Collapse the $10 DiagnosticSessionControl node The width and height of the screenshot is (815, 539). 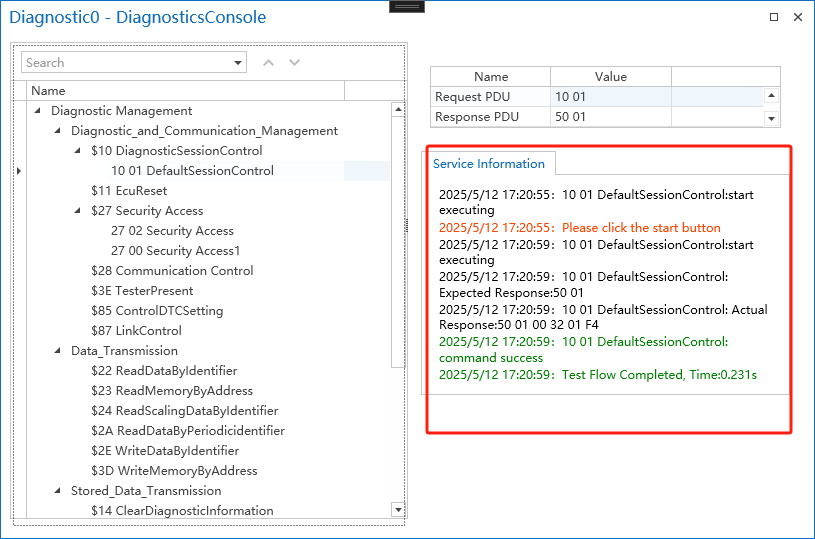click(x=79, y=151)
